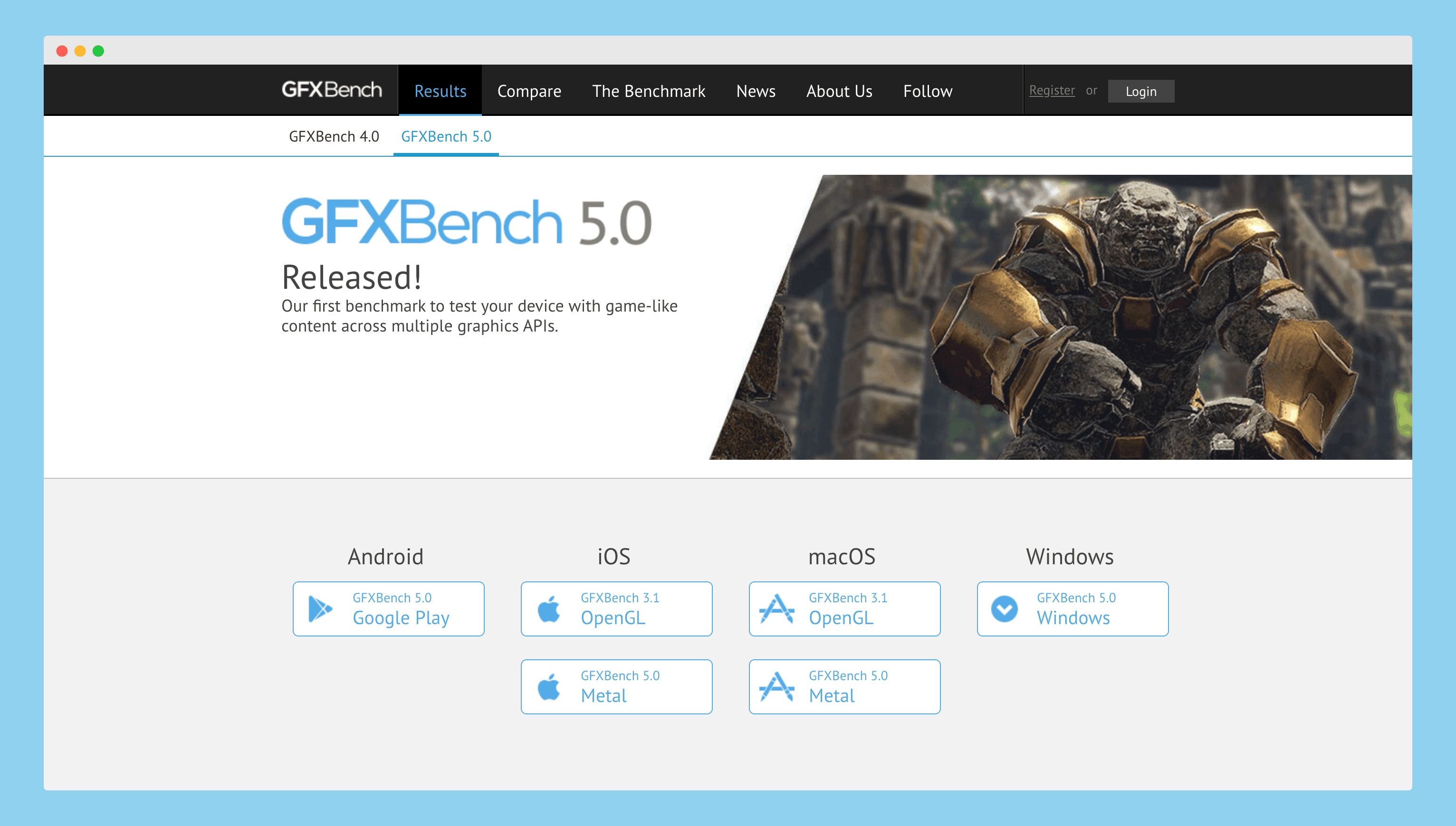The image size is (1456, 826).
Task: Open the About Us page
Action: [839, 91]
